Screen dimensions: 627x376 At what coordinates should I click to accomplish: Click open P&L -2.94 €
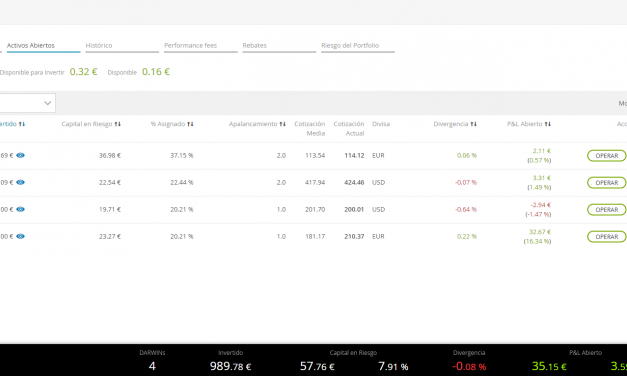(541, 205)
